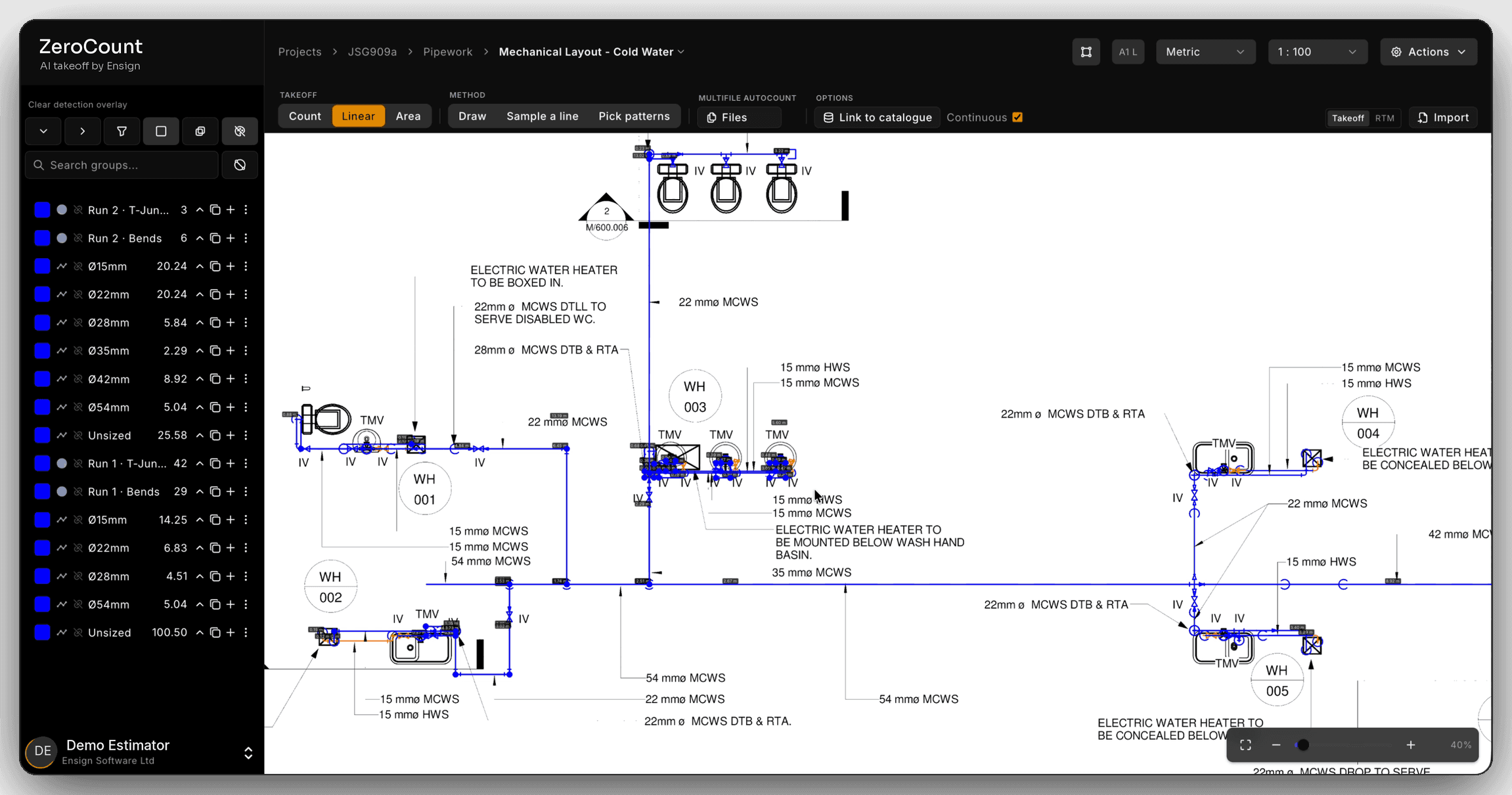Screen dimensions: 1512x795
Task: Collapse the Ø42mm group chevron
Action: (x=200, y=379)
